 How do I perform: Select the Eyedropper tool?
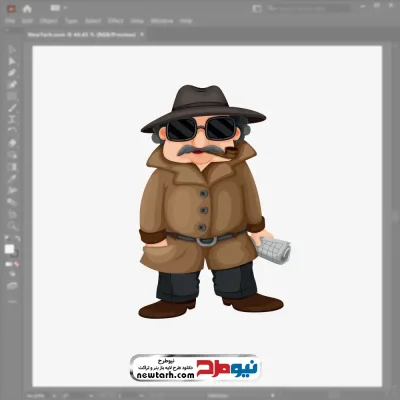point(12,178)
